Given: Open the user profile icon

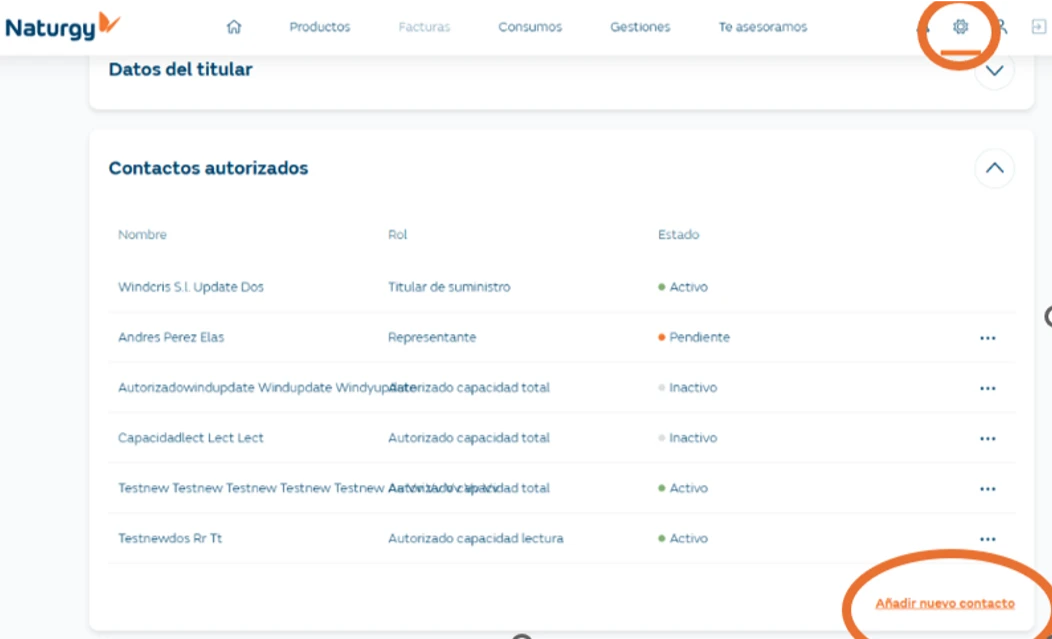Looking at the screenshot, I should tap(1000, 27).
